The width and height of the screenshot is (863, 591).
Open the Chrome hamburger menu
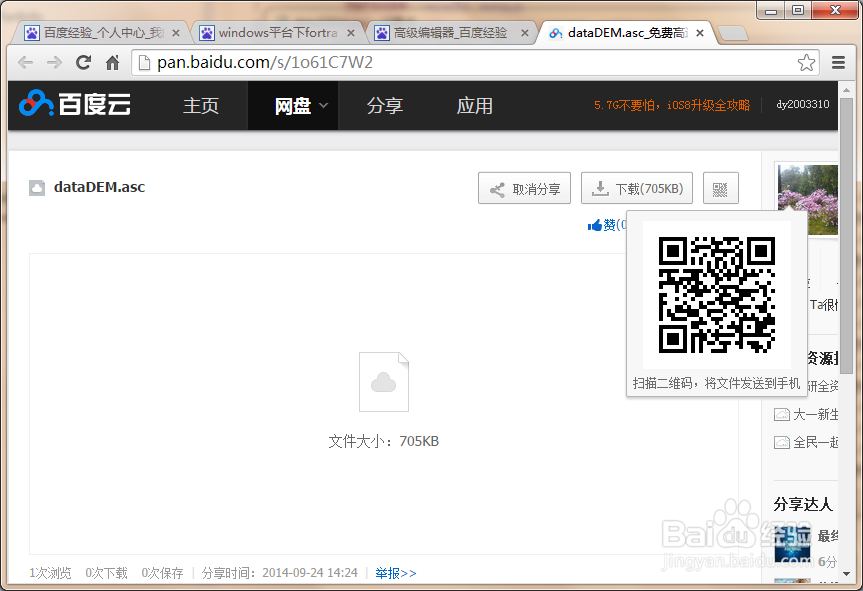838,63
